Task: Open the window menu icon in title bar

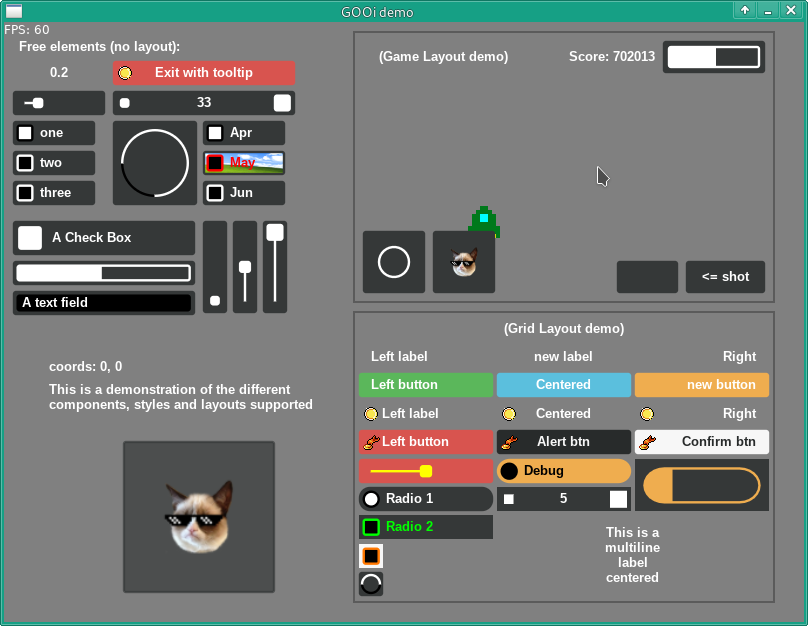Action: (14, 11)
